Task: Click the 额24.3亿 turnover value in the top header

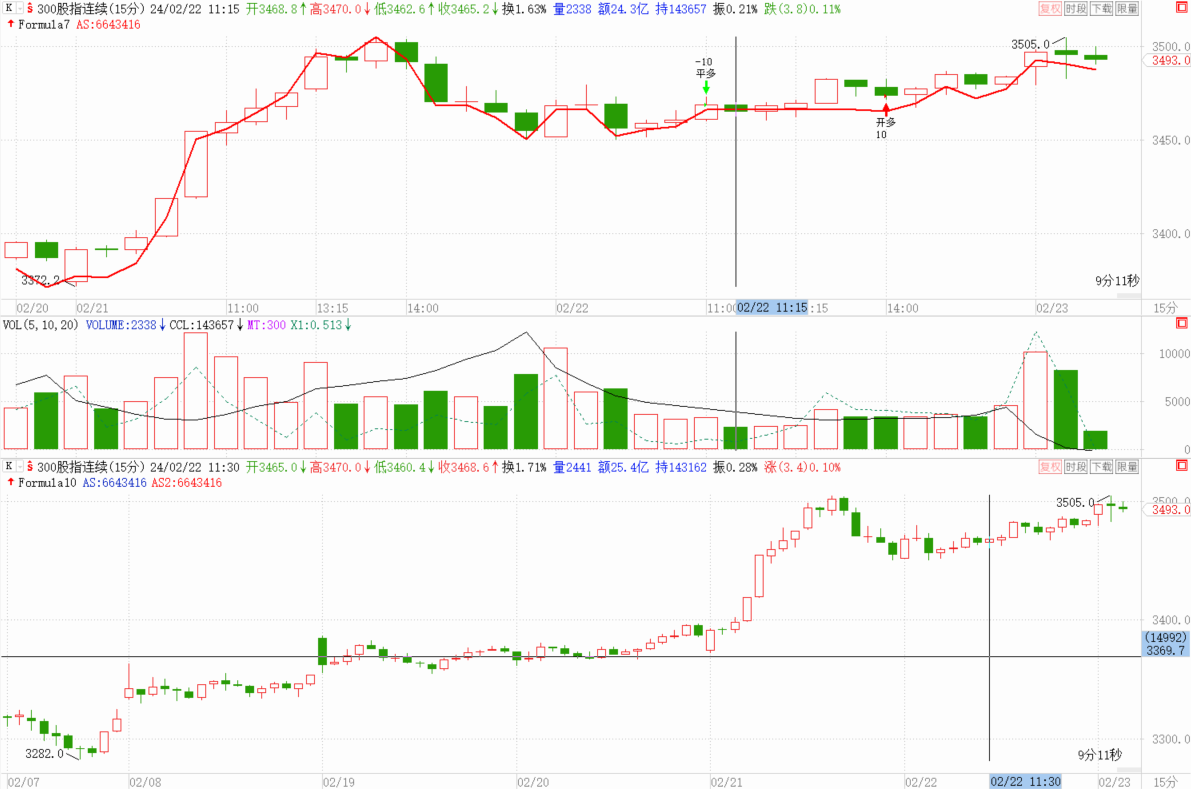Action: coord(624,9)
